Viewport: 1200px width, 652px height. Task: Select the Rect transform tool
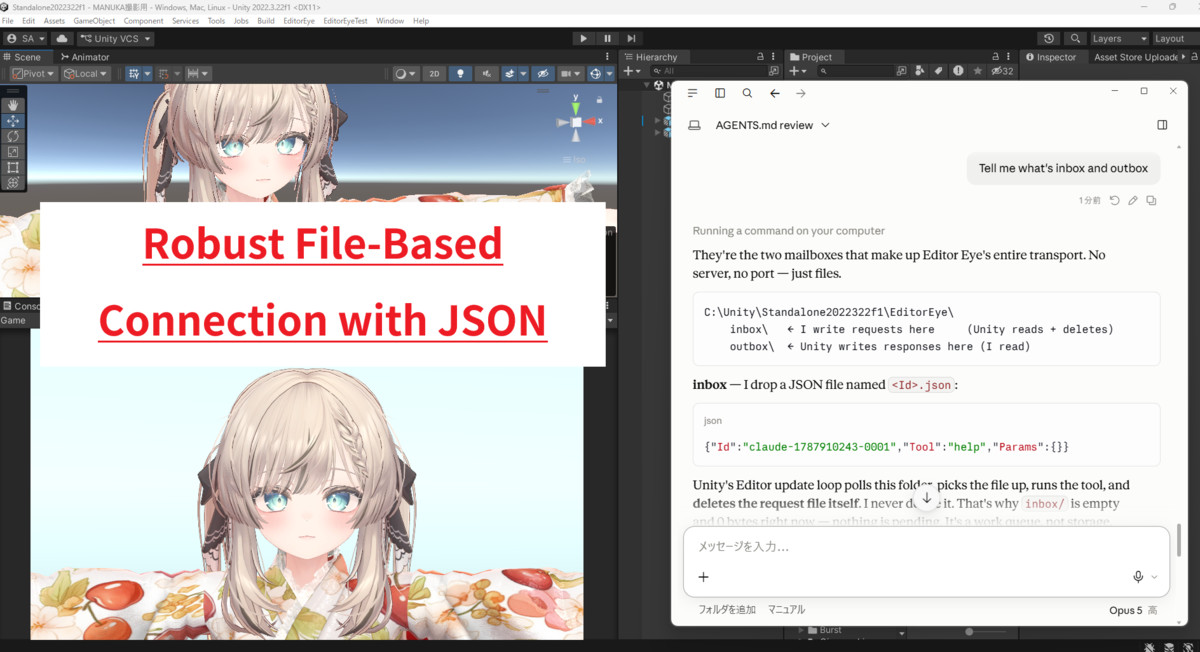(x=13, y=167)
